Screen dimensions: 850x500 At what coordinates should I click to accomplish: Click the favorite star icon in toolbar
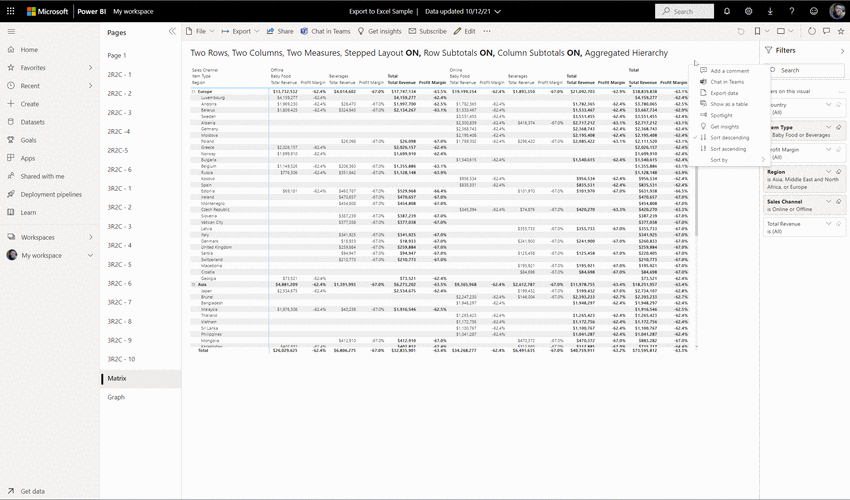click(x=841, y=31)
